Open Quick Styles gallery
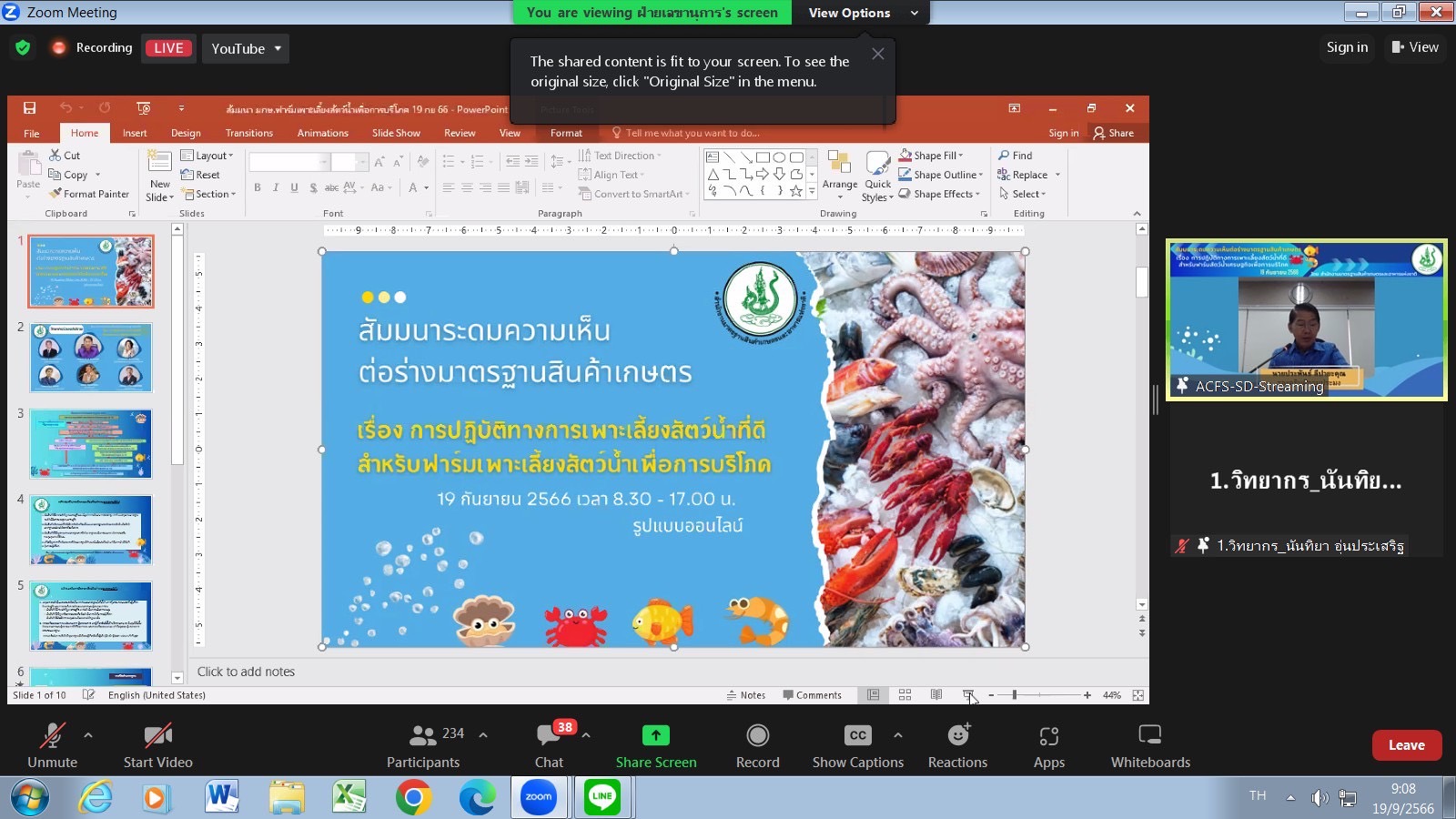 coord(878,177)
